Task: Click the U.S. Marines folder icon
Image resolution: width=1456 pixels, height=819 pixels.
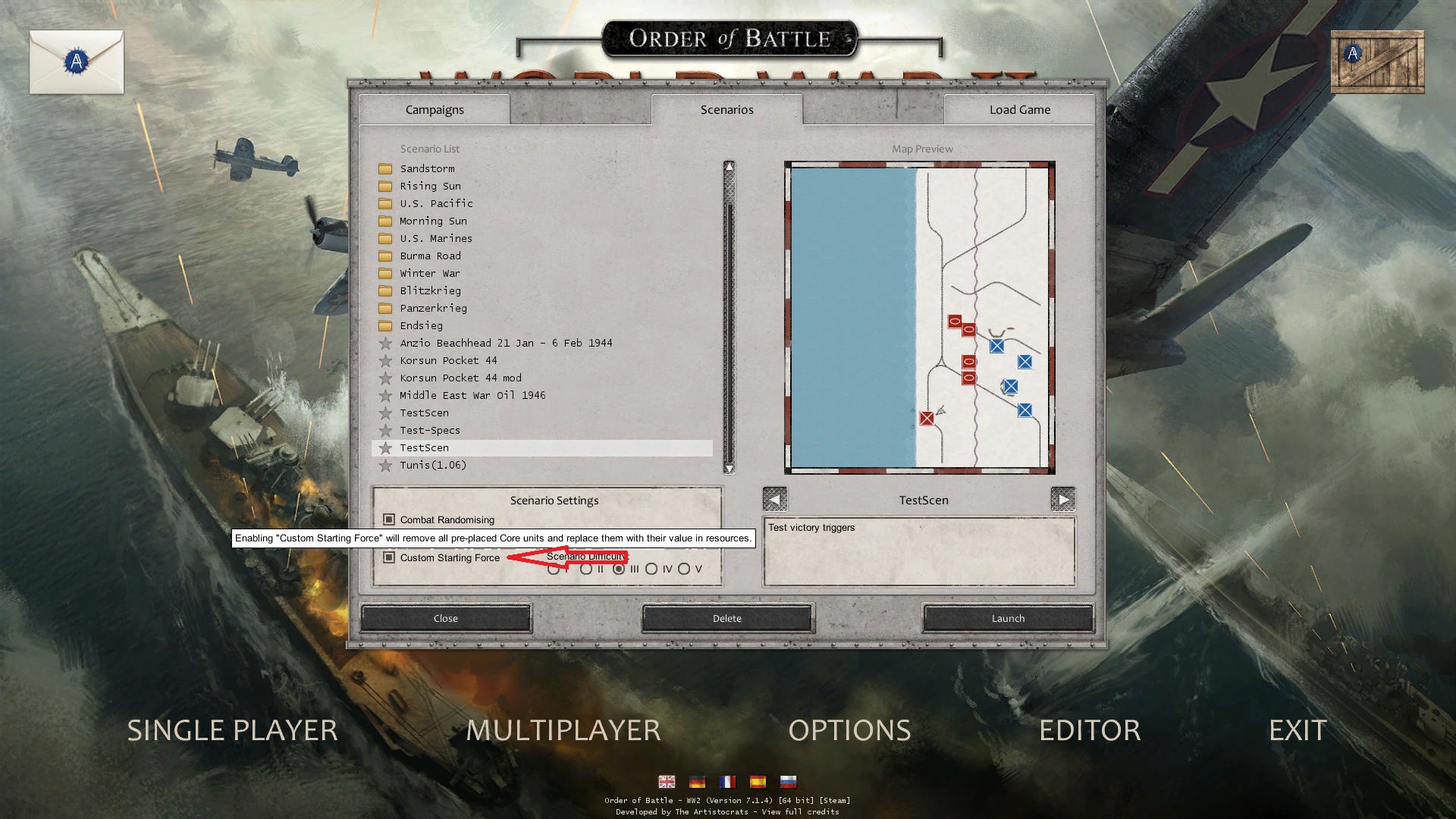Action: (385, 238)
